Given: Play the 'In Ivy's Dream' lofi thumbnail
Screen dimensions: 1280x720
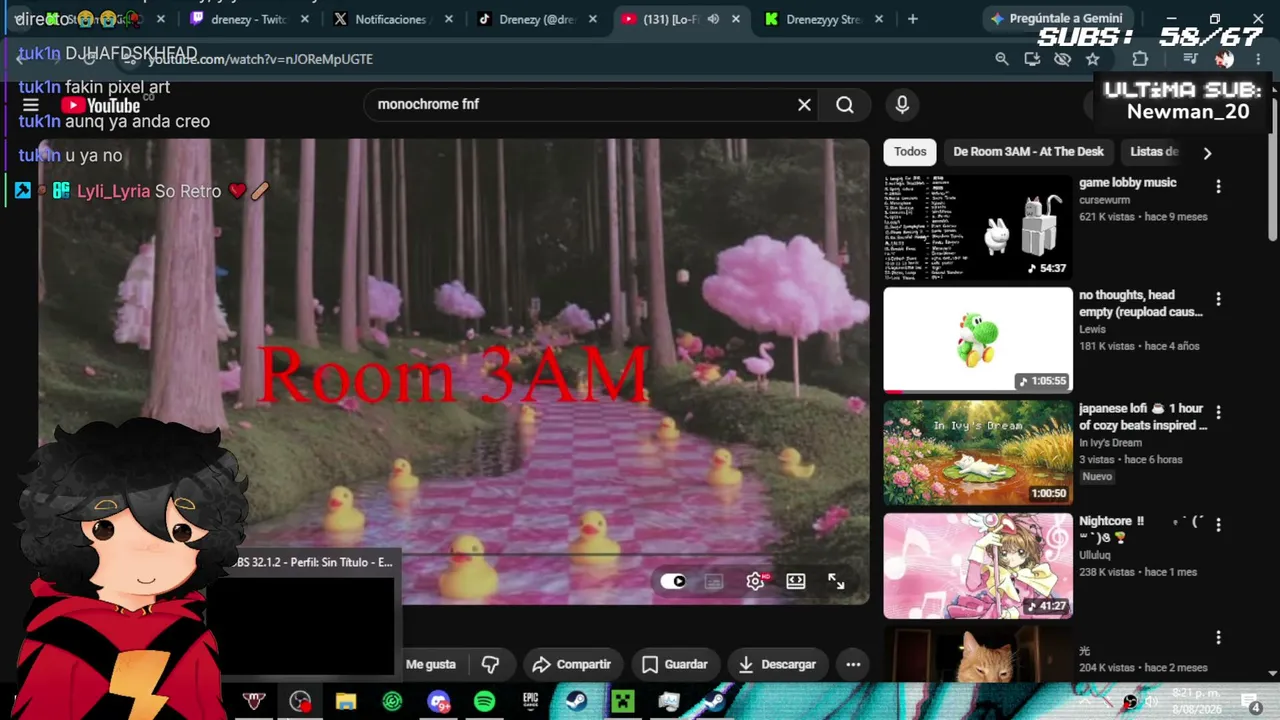Looking at the screenshot, I should [x=978, y=453].
